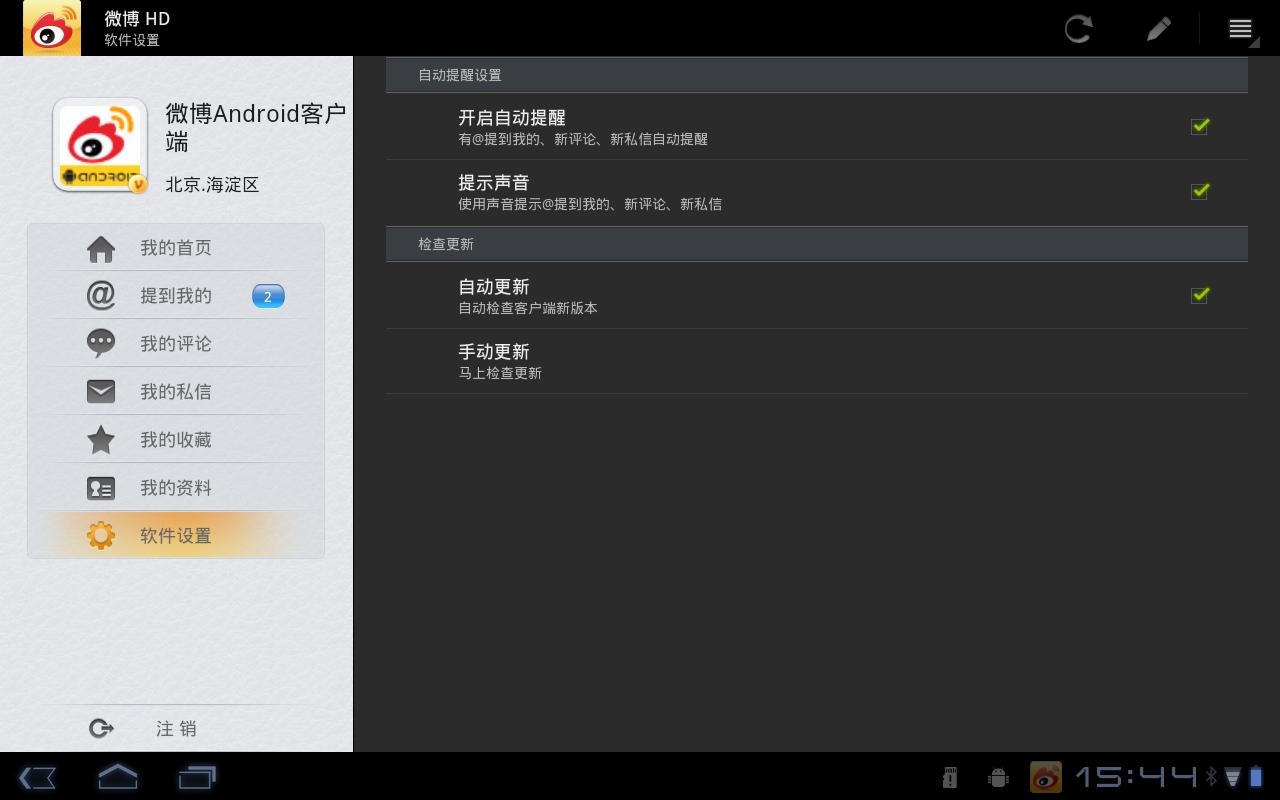This screenshot has height=800, width=1280.
Task: Toggle the 开启自动提醒 checkbox
Action: pos(1200,126)
